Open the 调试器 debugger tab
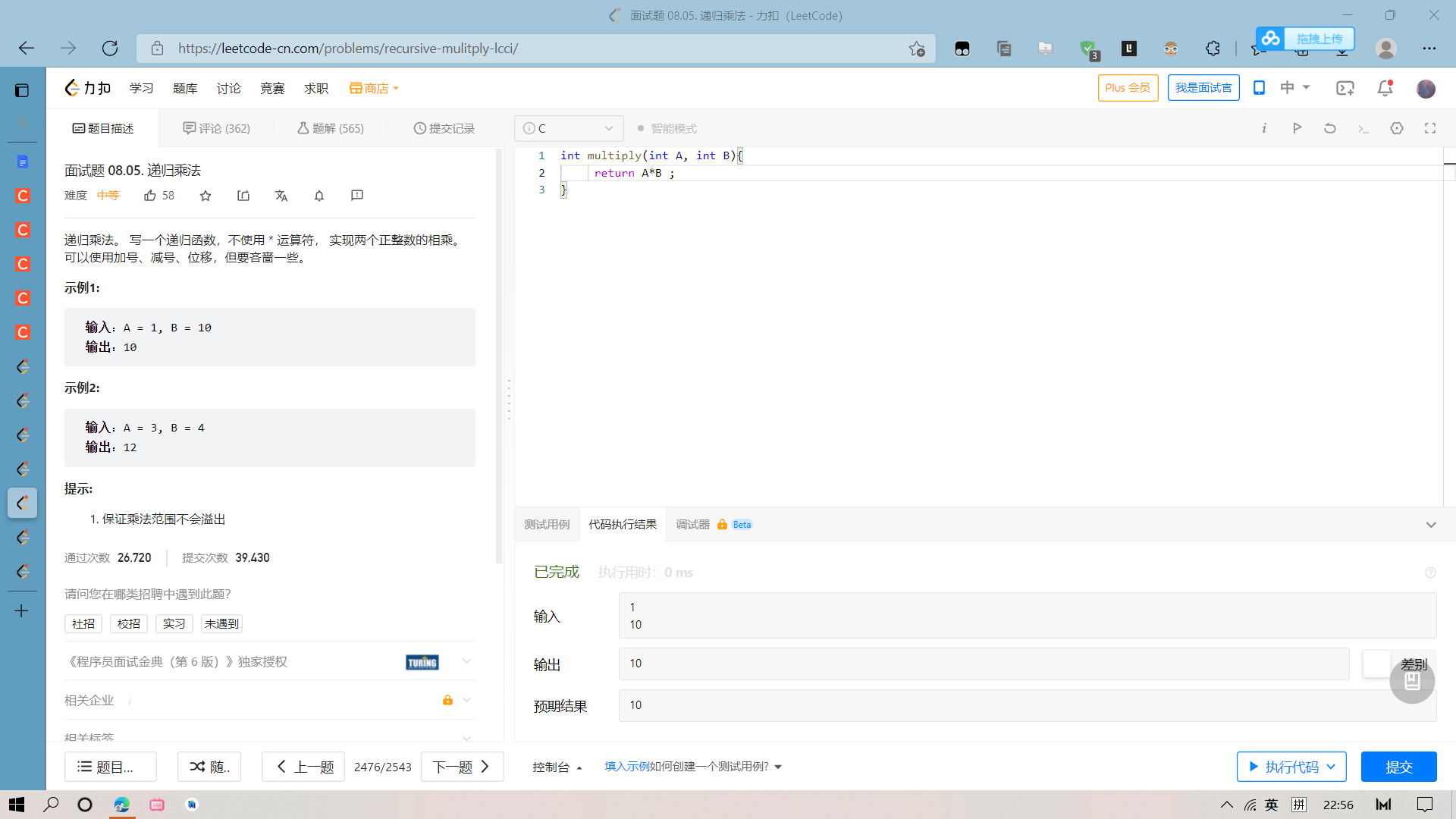 click(x=714, y=525)
